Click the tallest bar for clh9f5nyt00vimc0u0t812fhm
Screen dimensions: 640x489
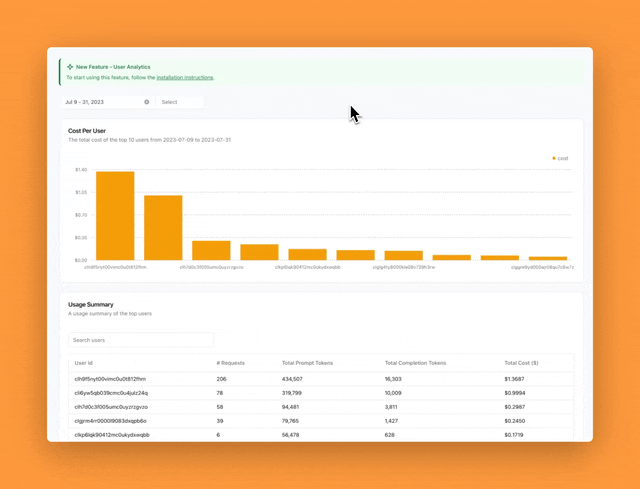point(115,216)
